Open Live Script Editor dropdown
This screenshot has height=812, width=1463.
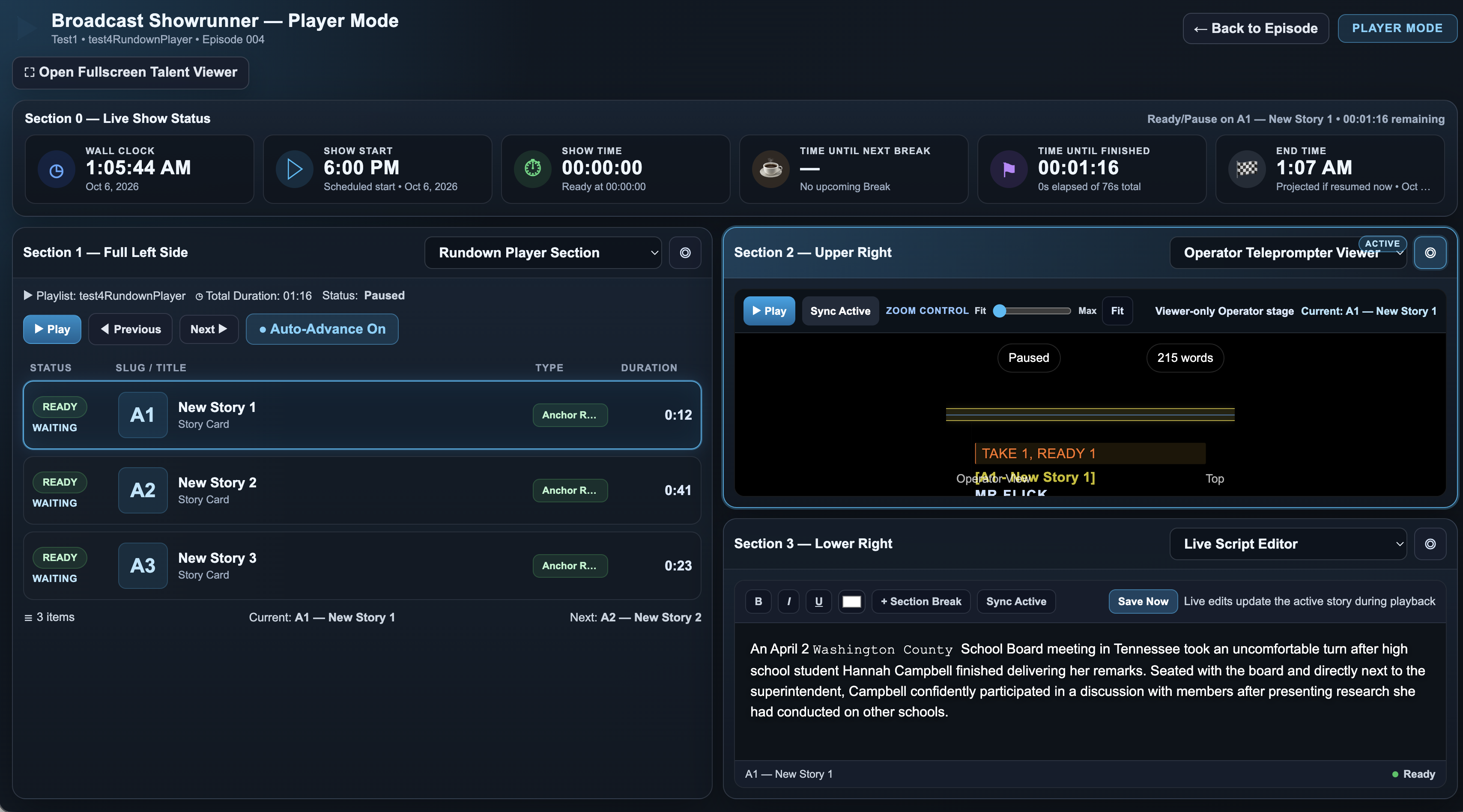[x=1287, y=544]
